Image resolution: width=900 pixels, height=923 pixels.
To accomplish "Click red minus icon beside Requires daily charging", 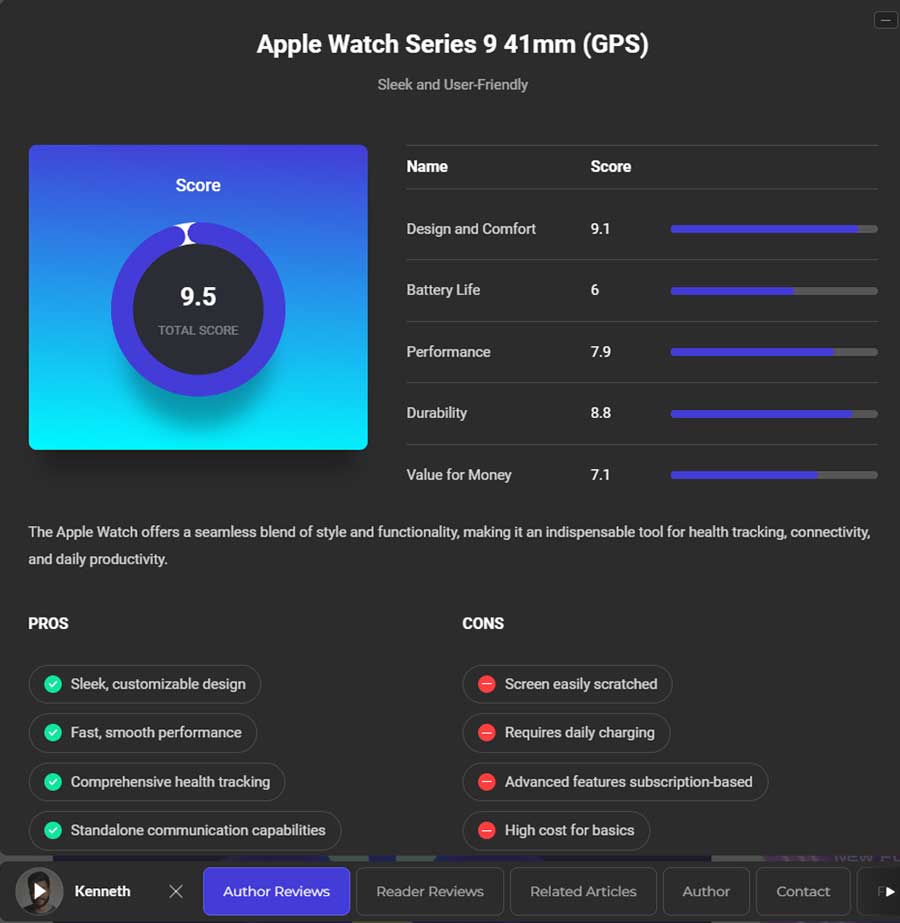I will tap(487, 732).
